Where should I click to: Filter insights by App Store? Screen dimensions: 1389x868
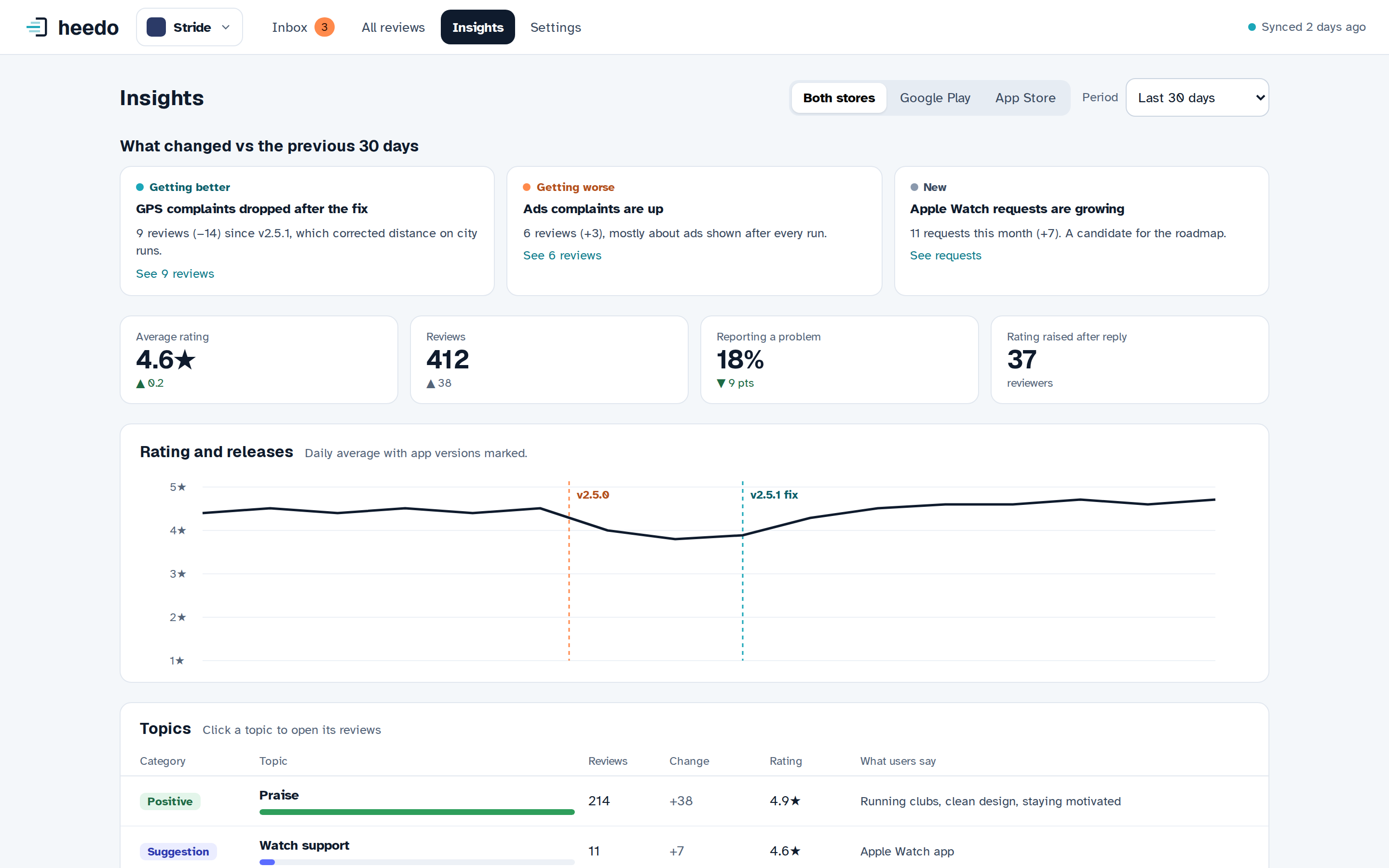[1025, 97]
